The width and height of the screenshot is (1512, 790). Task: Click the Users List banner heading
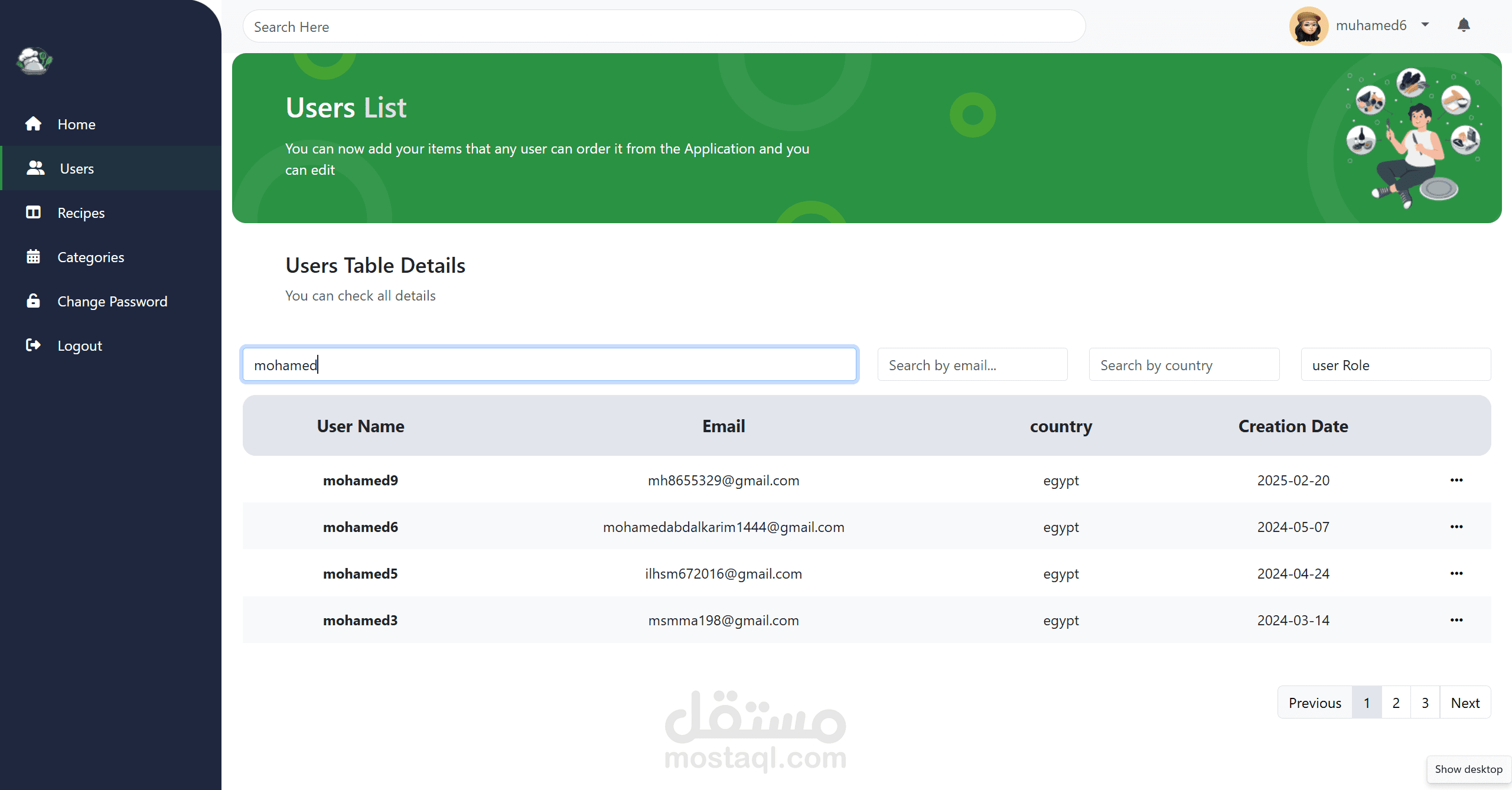[x=346, y=107]
